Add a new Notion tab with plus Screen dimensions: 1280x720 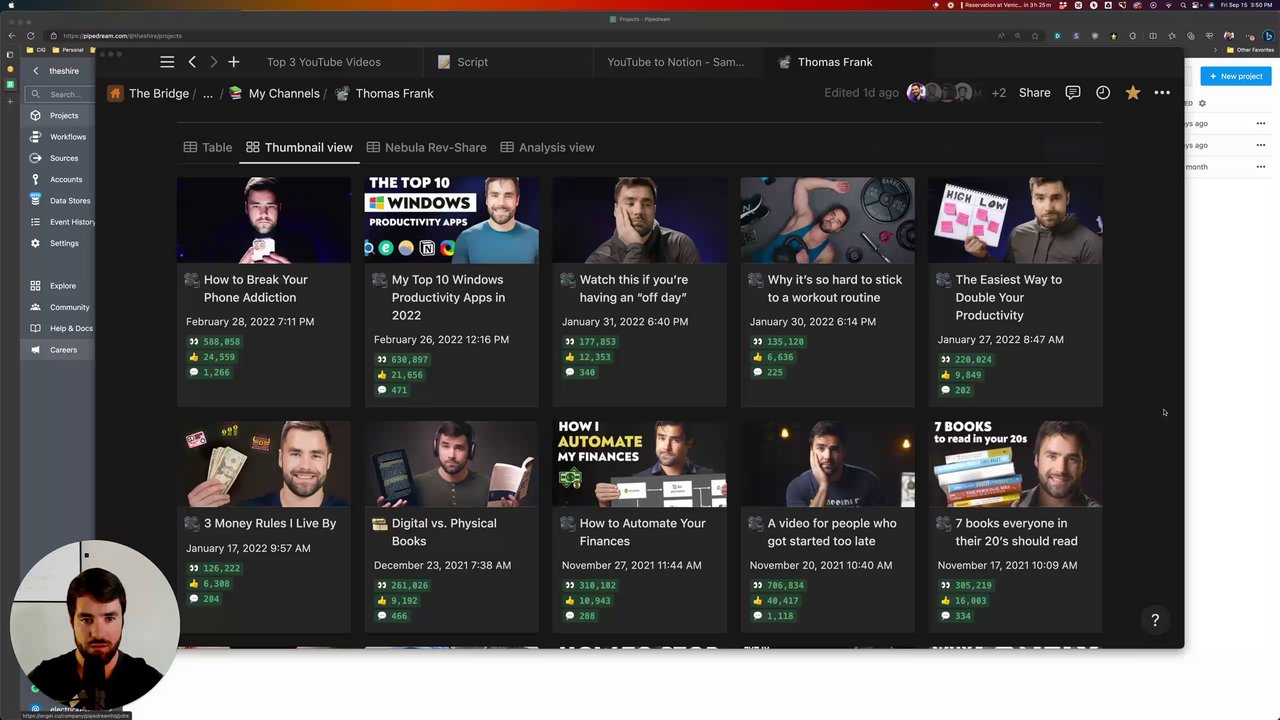coord(233,62)
